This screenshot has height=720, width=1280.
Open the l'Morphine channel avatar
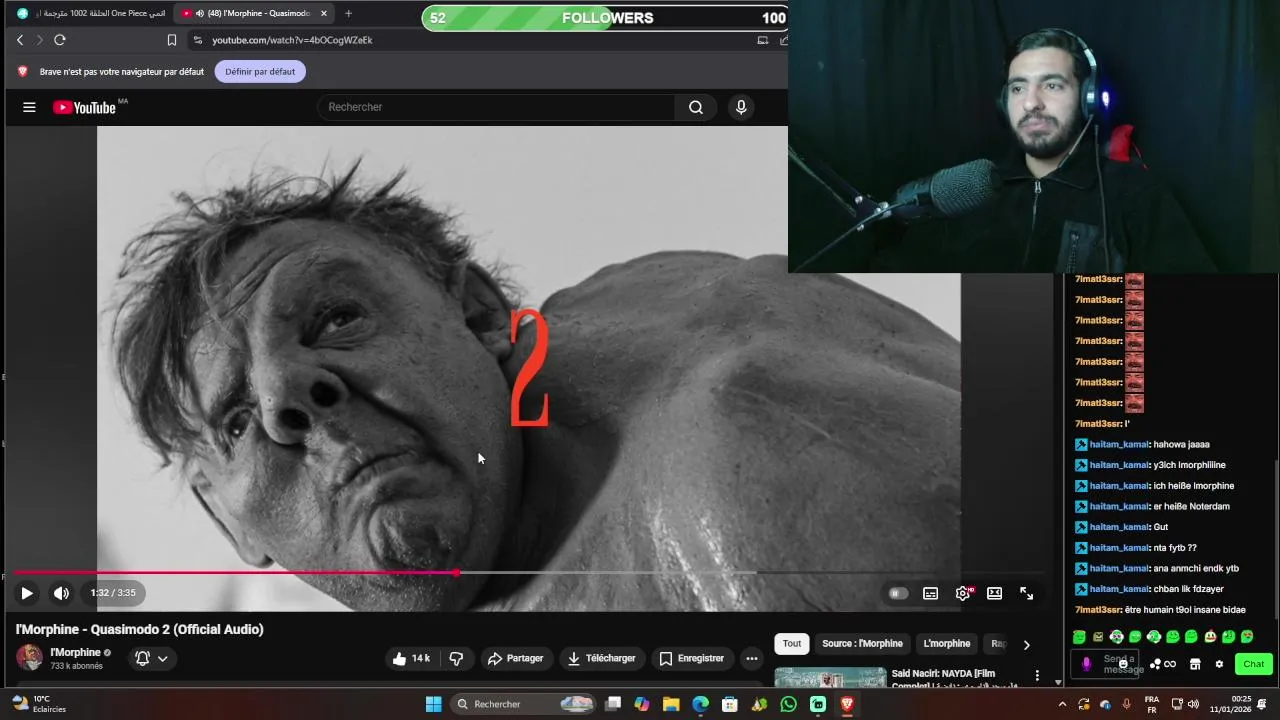tap(29, 658)
